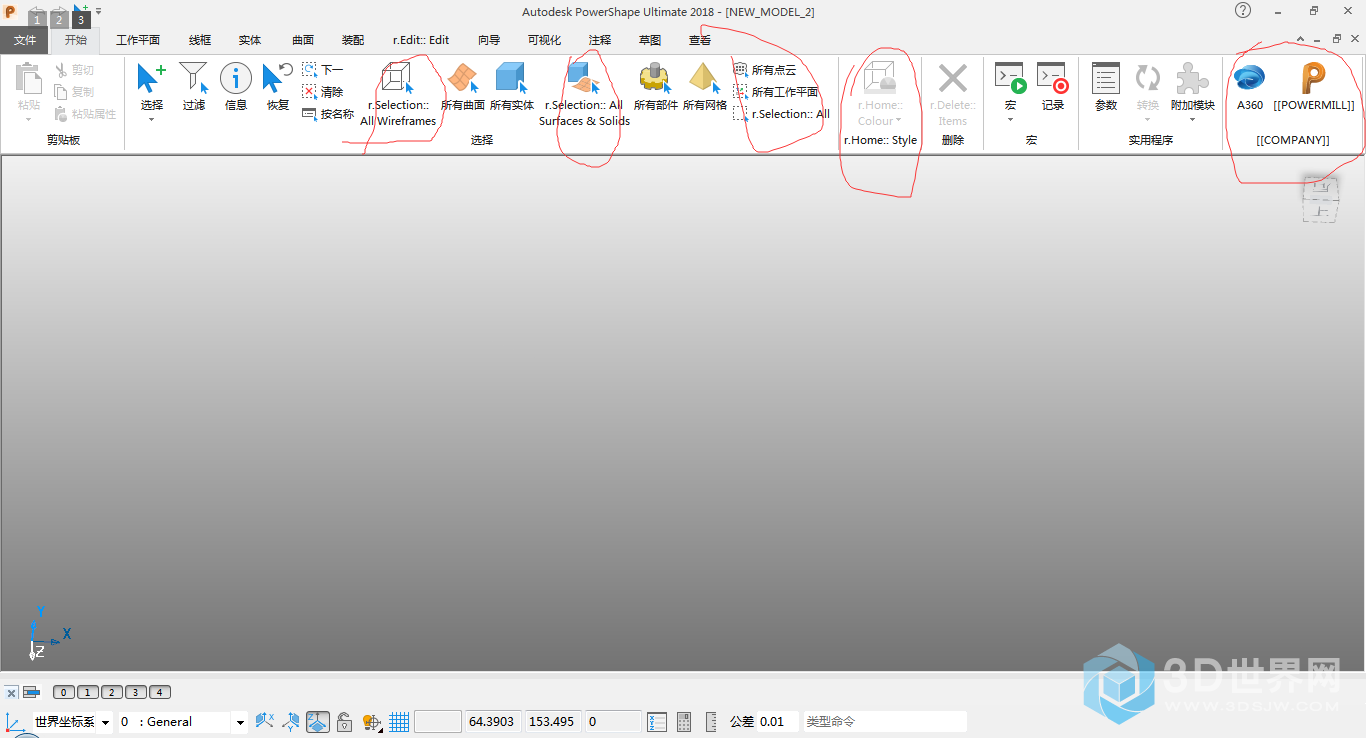Open the 过滤 (Filter) selection tool
Image resolution: width=1366 pixels, height=738 pixels.
pos(194,78)
